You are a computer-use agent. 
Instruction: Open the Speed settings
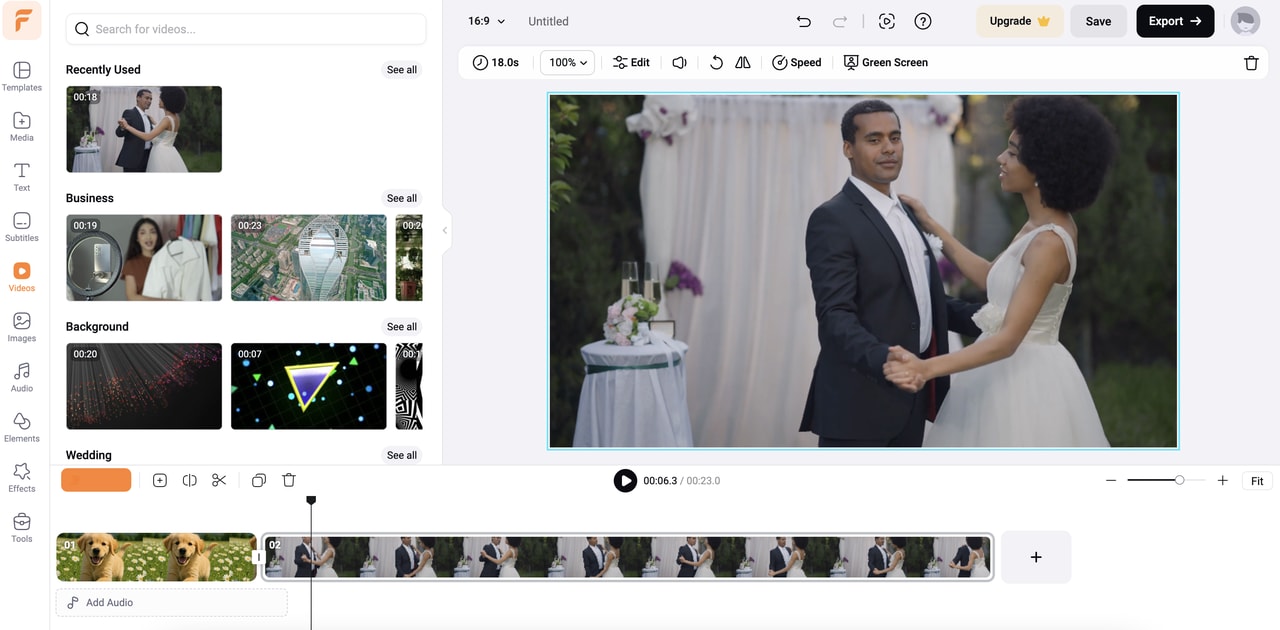point(796,62)
